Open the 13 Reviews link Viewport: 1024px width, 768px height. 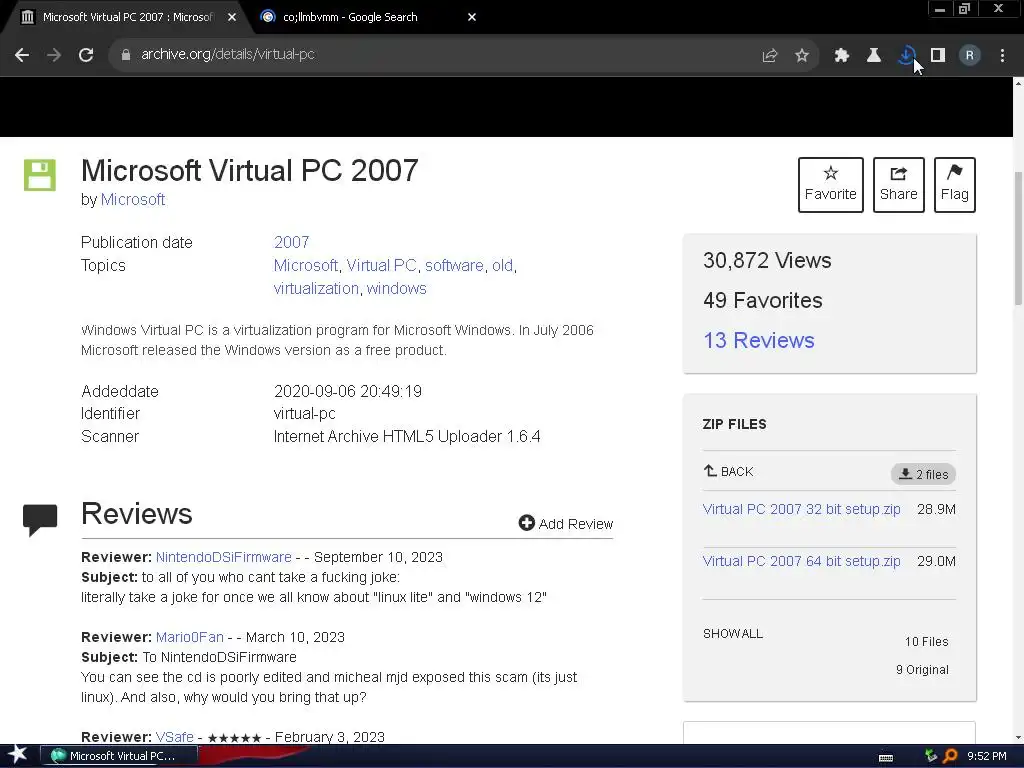(759, 340)
